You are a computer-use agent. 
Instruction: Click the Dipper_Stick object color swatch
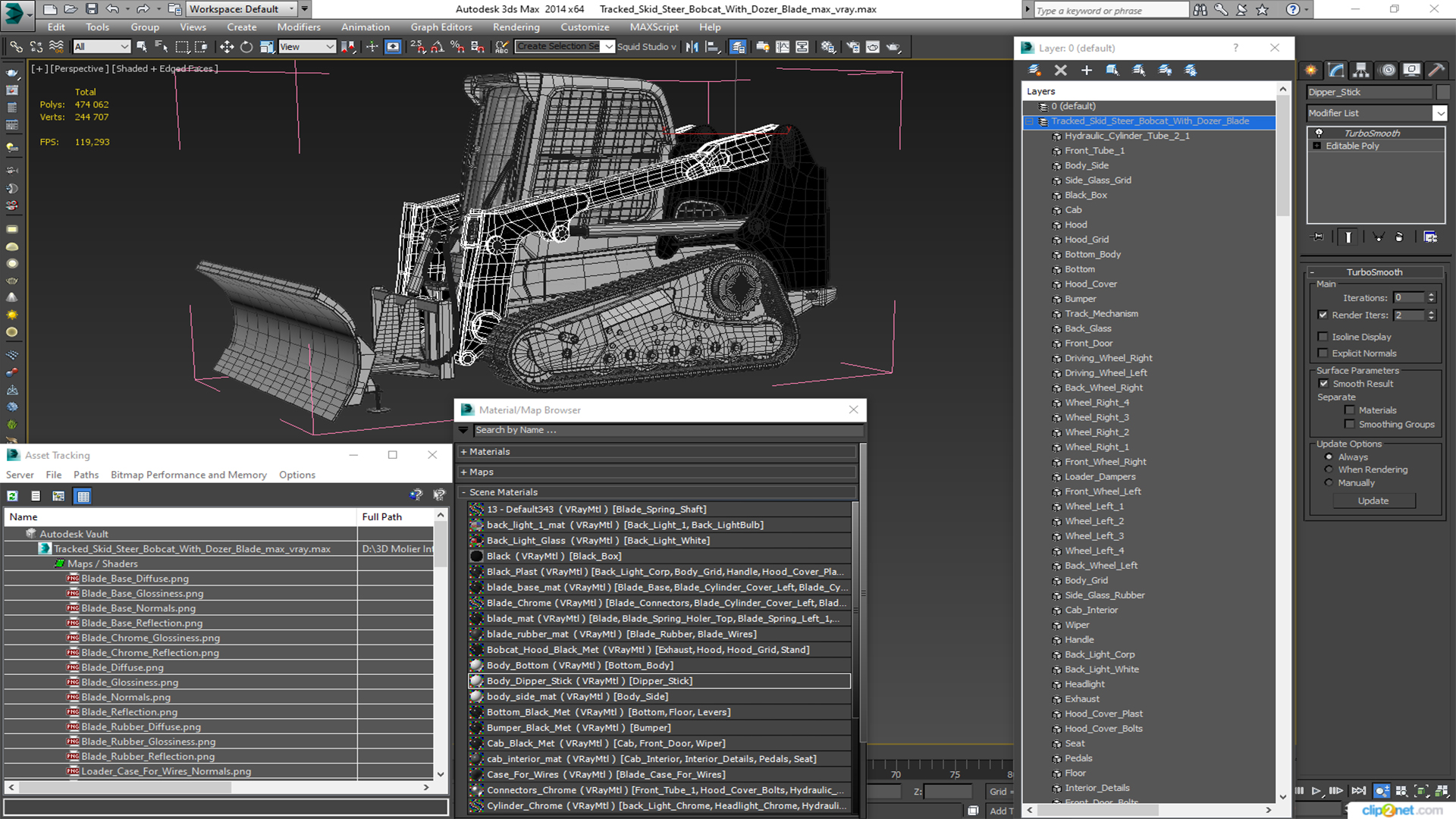1443,92
